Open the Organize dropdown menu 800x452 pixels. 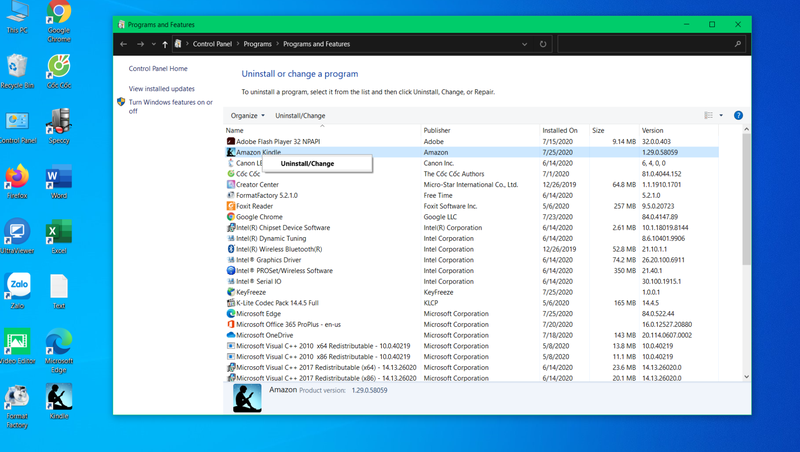247,115
